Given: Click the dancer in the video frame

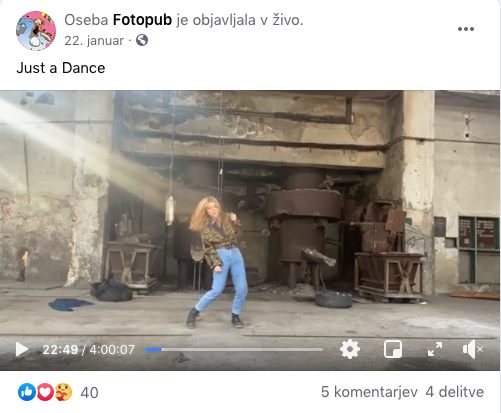Looking at the screenshot, I should coord(218,262).
